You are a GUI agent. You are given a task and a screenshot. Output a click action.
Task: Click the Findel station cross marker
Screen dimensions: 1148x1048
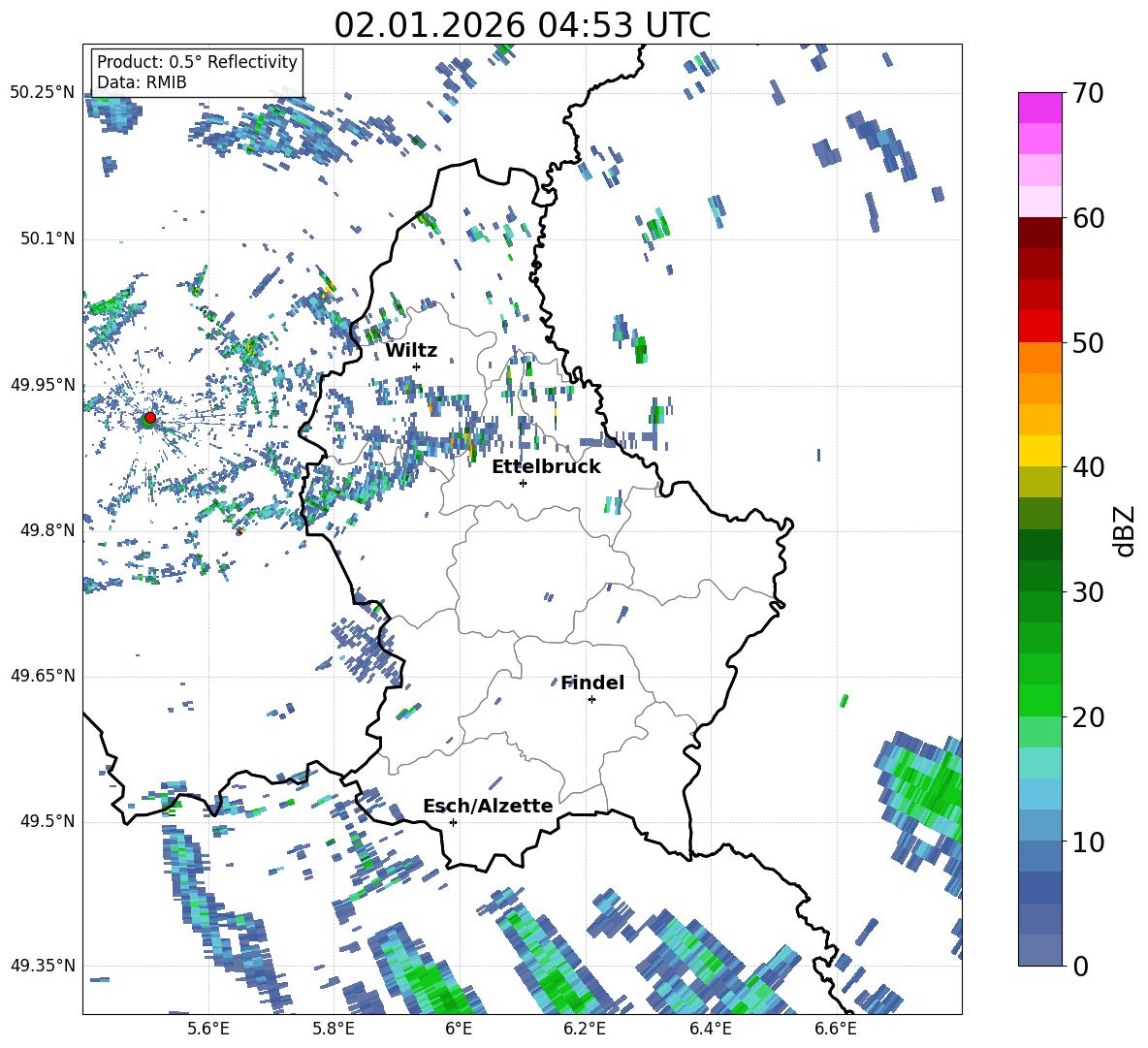[x=591, y=700]
